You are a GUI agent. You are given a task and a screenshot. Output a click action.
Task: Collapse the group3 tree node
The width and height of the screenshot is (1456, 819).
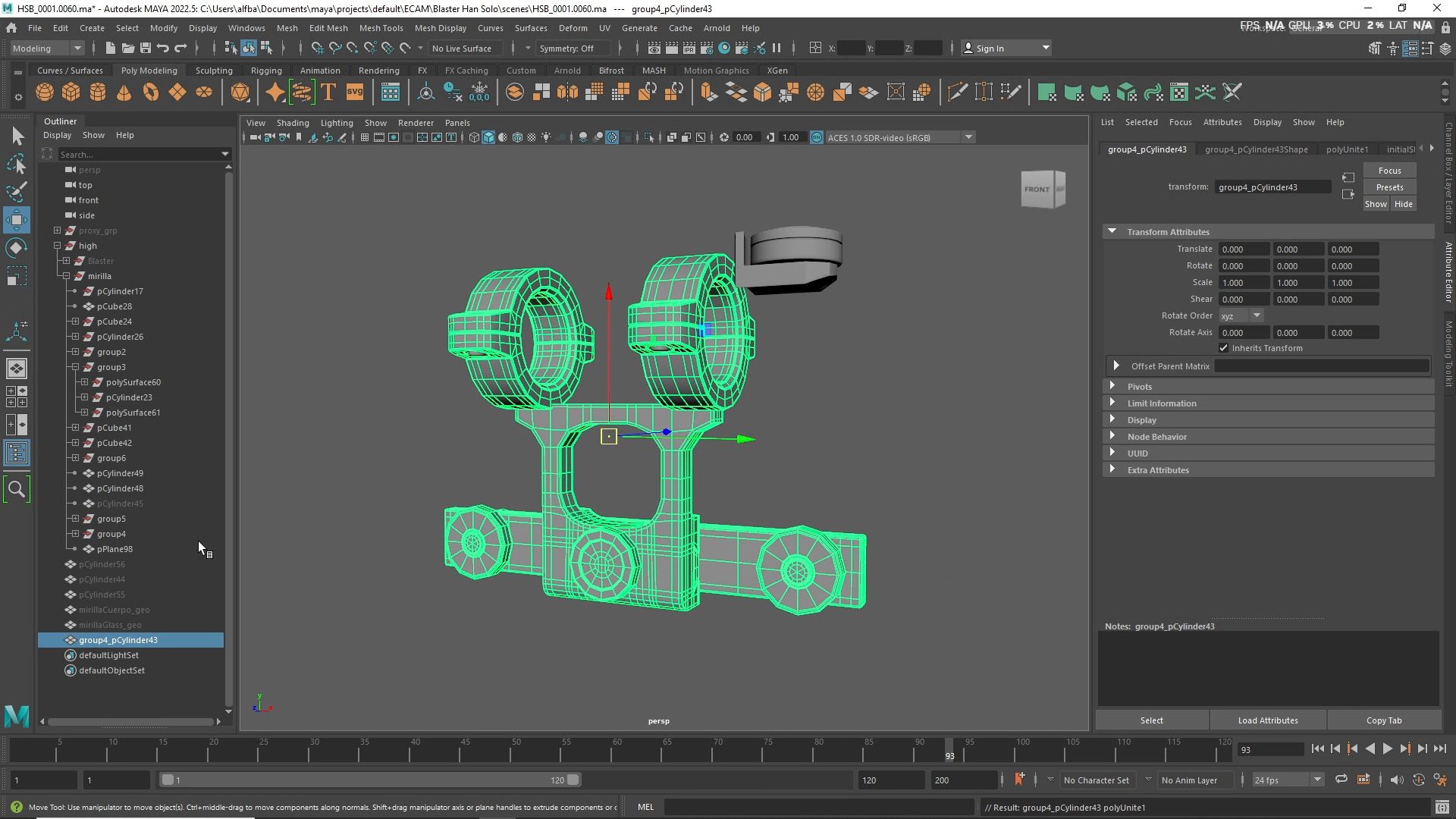pyautogui.click(x=76, y=367)
